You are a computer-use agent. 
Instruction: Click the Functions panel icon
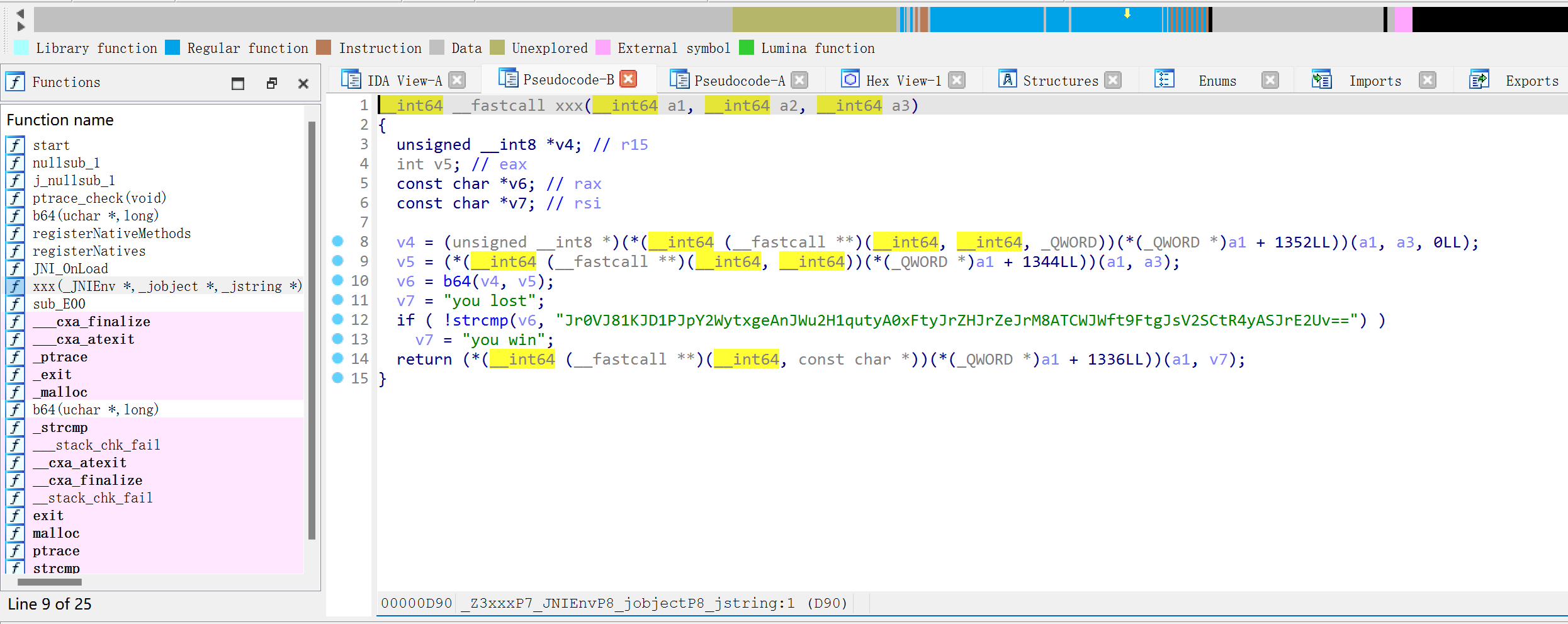[x=15, y=82]
